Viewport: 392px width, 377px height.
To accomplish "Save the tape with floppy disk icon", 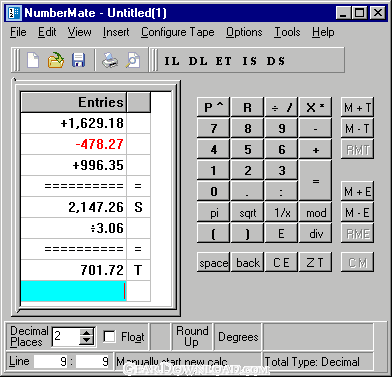I will tap(78, 60).
